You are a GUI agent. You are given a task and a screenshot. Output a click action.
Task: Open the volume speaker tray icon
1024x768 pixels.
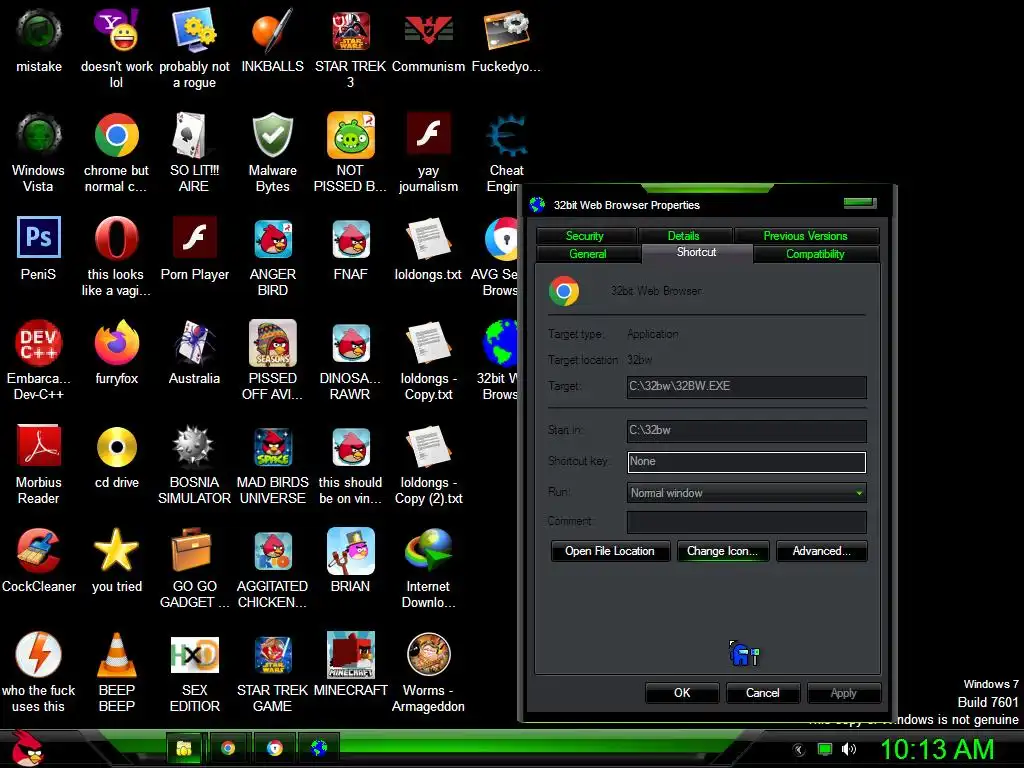(849, 749)
